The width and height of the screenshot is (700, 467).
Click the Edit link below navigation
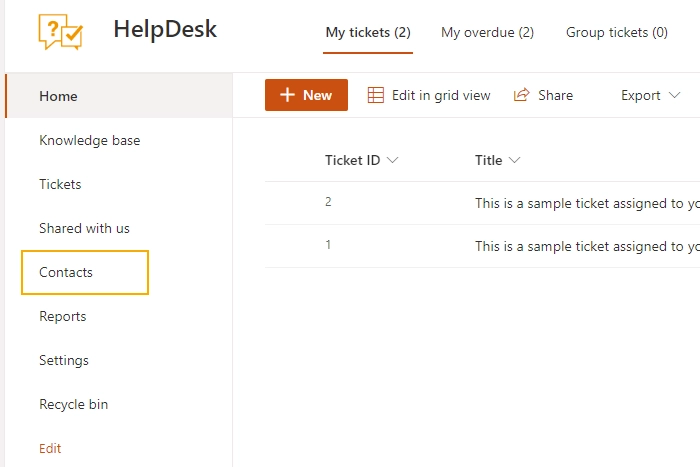point(50,448)
